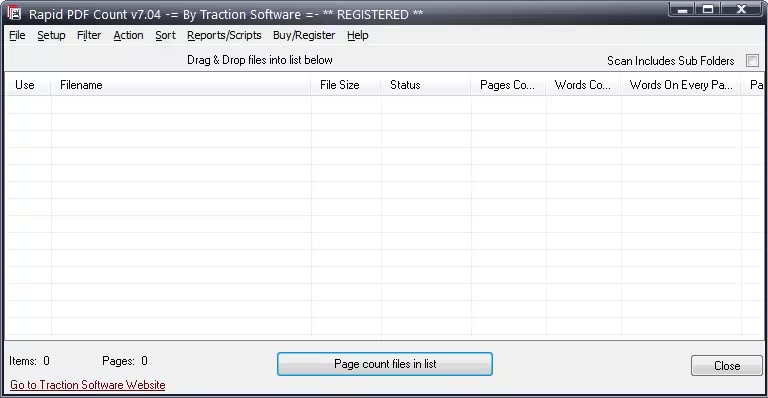Click the Use column header
This screenshot has height=398, width=768.
[x=27, y=85]
